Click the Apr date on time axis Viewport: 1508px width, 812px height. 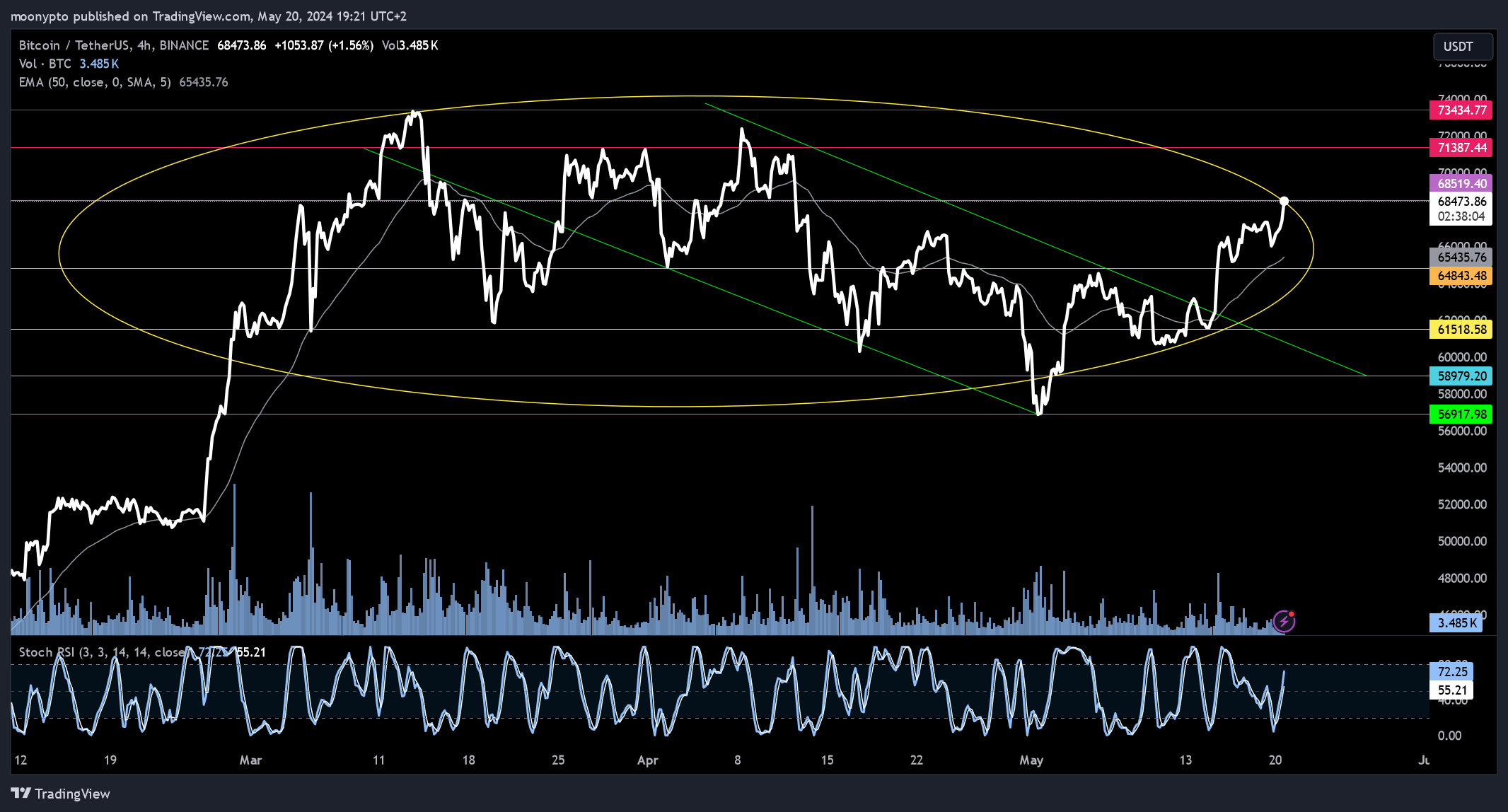click(x=647, y=760)
